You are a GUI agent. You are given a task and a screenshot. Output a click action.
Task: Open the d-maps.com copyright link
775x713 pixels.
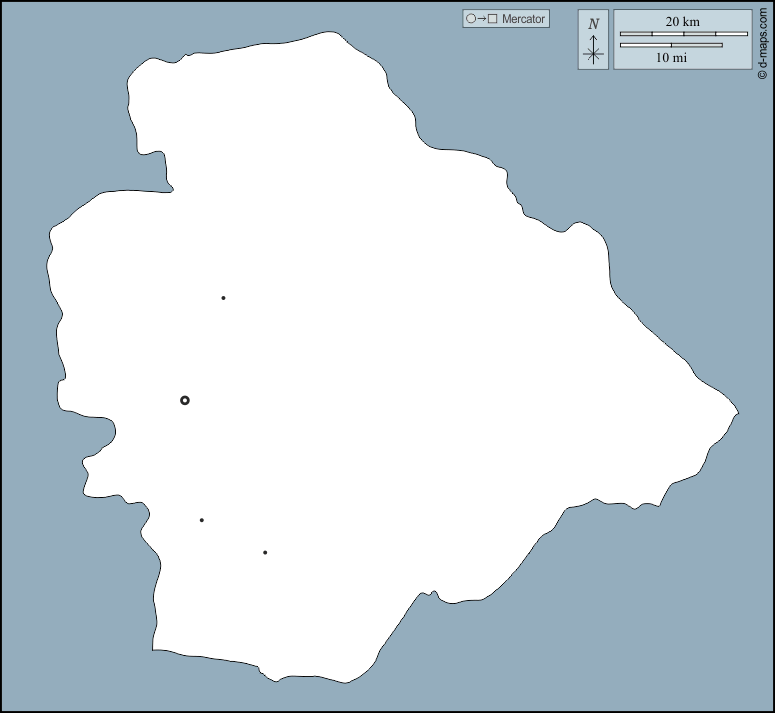(x=763, y=42)
